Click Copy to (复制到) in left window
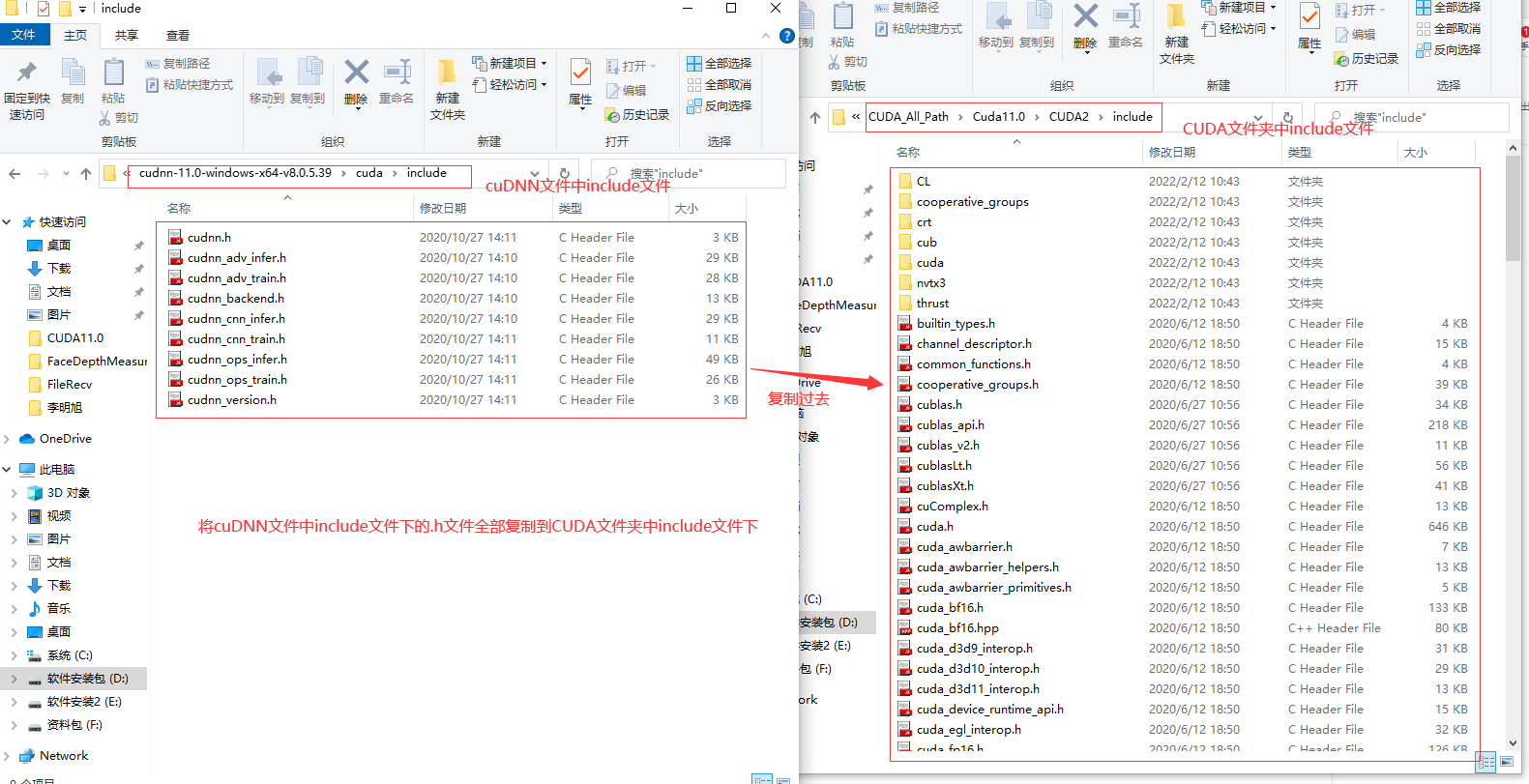 click(308, 81)
